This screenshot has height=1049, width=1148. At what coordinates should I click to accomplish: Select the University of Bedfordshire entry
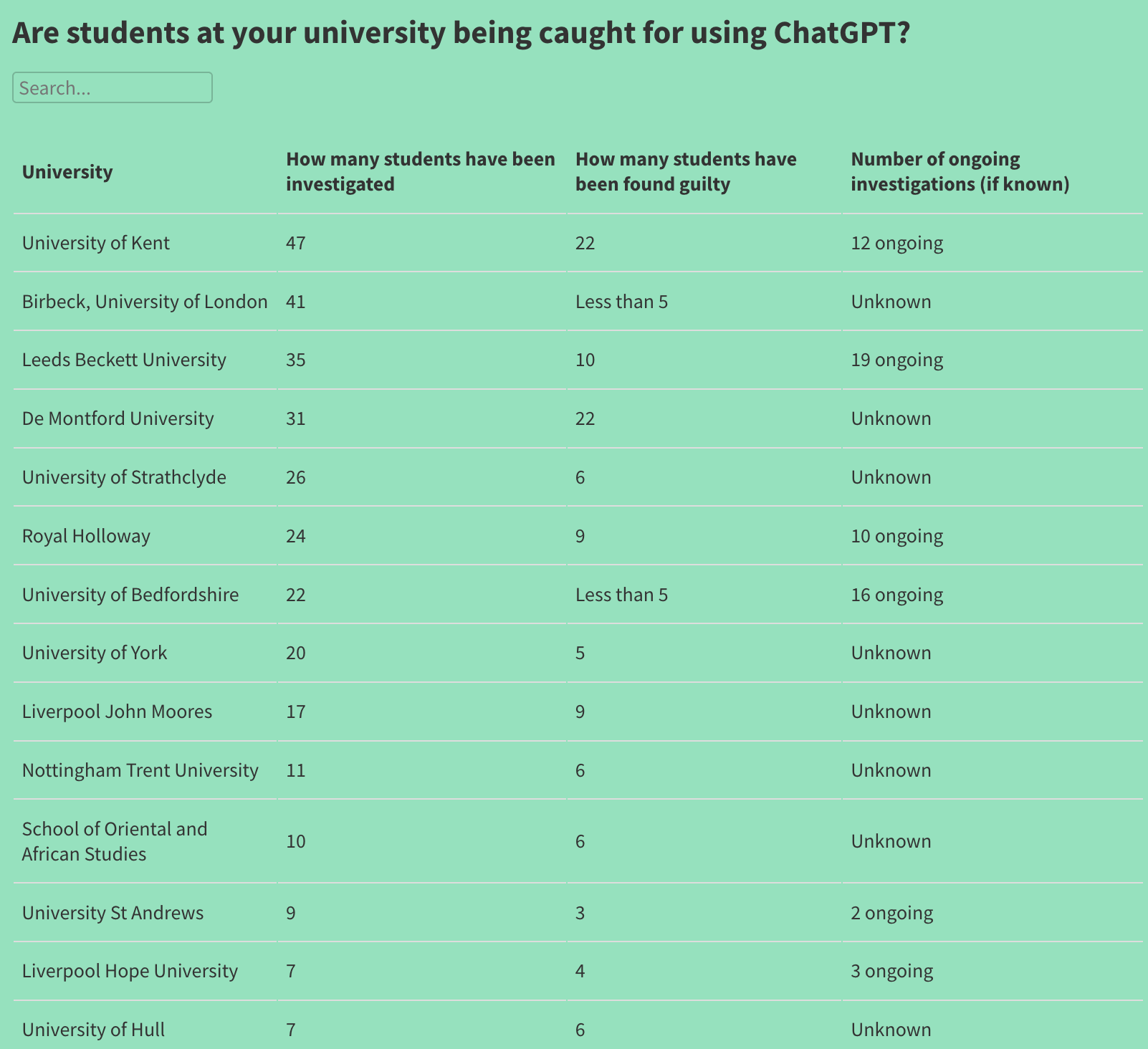pyautogui.click(x=130, y=594)
